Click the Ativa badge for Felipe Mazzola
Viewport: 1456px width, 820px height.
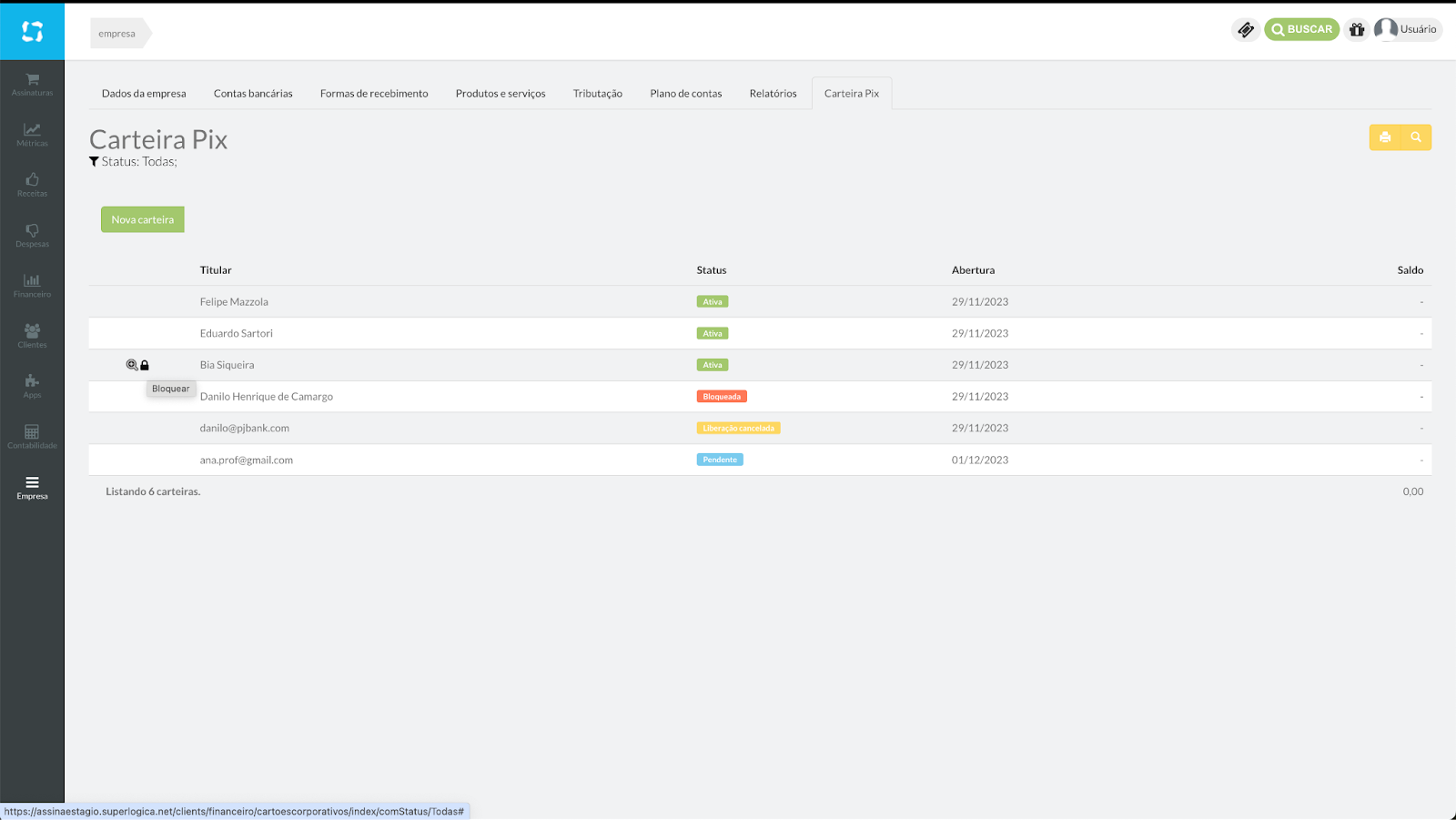(x=713, y=302)
